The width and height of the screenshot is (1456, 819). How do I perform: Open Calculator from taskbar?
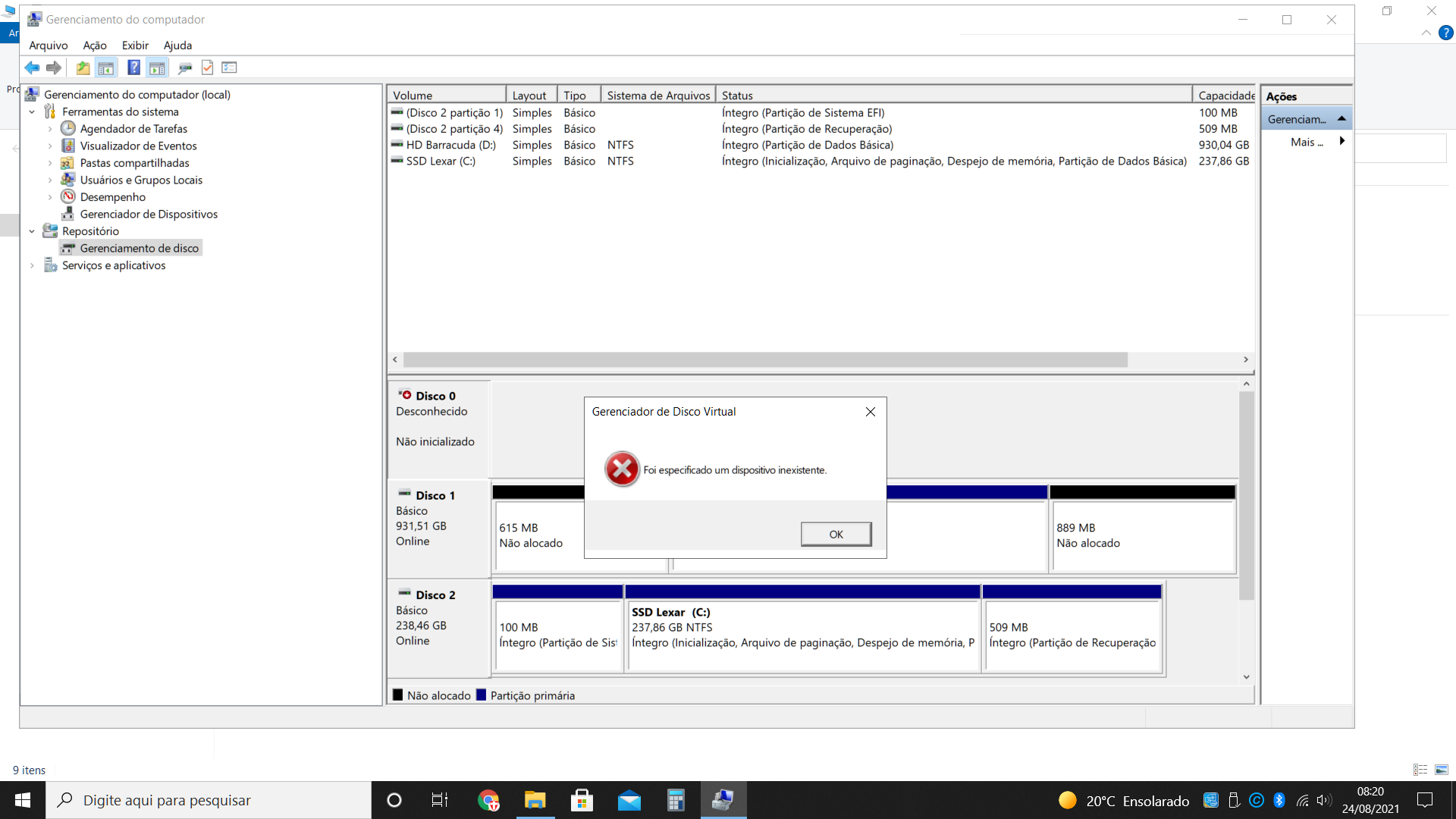coord(676,800)
